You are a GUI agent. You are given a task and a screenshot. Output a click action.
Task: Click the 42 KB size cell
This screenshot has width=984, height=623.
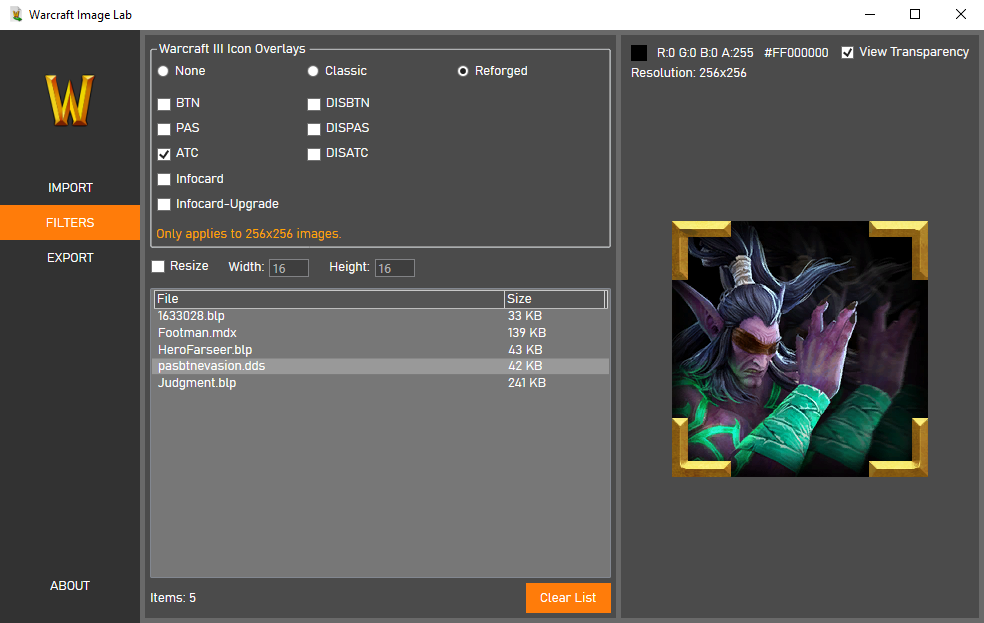(525, 366)
